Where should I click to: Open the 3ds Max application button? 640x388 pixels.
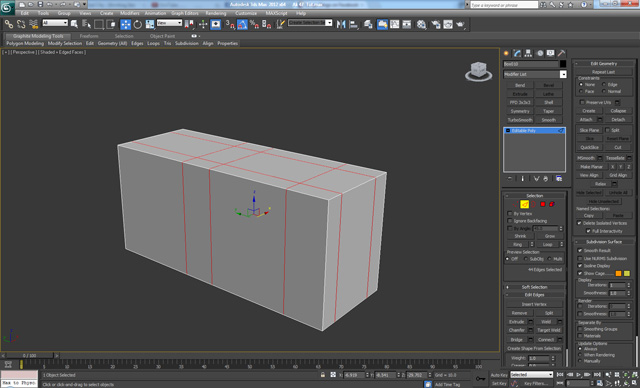(x=7, y=8)
